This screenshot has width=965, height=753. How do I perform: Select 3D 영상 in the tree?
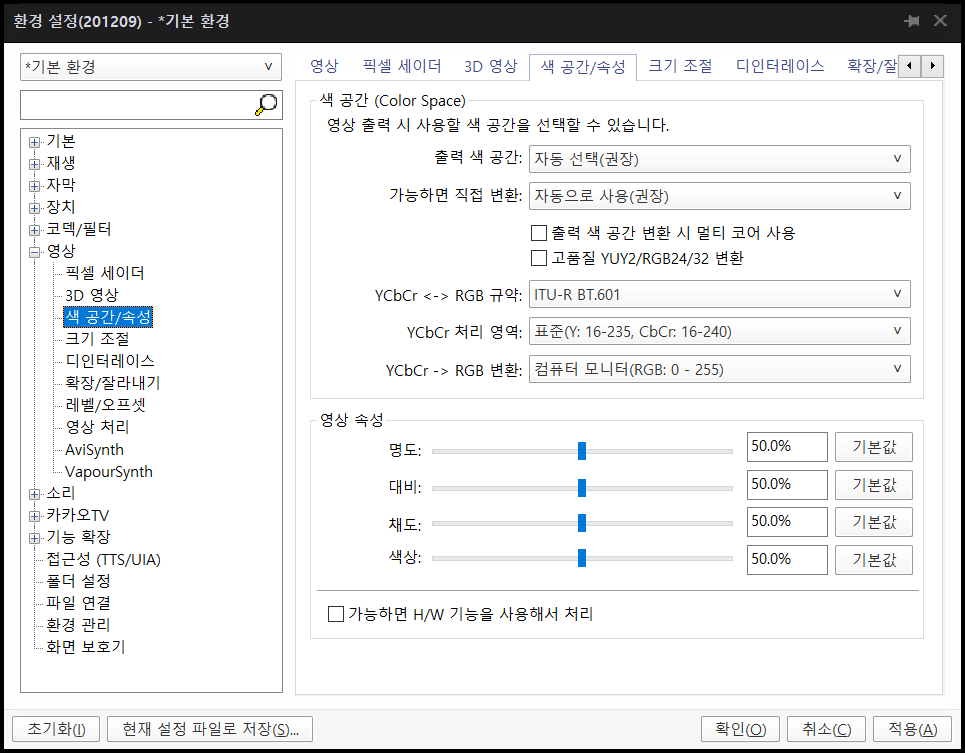[92, 295]
